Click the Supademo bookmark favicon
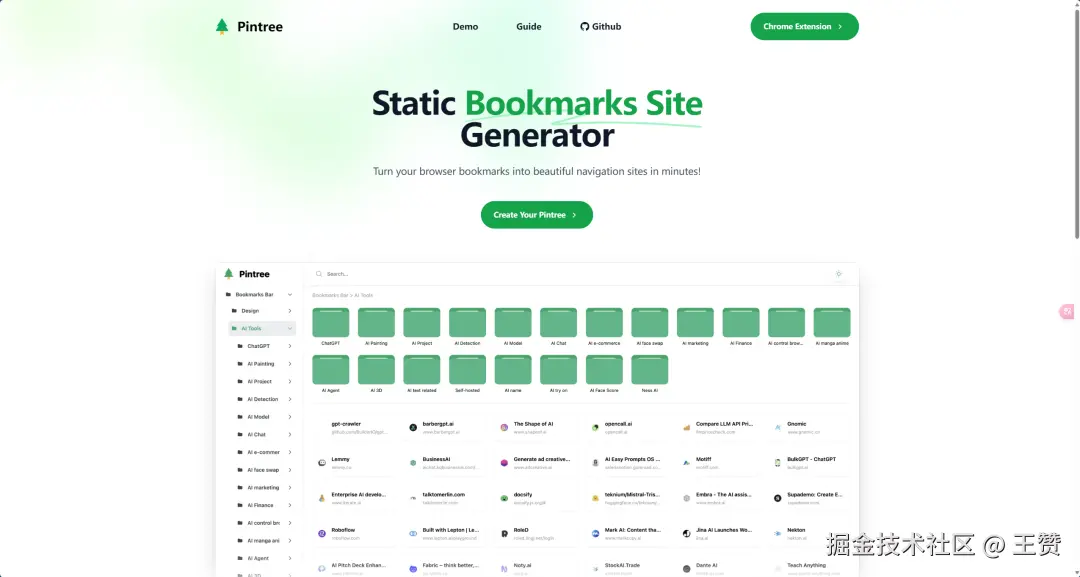Image resolution: width=1080 pixels, height=577 pixels. pos(778,498)
